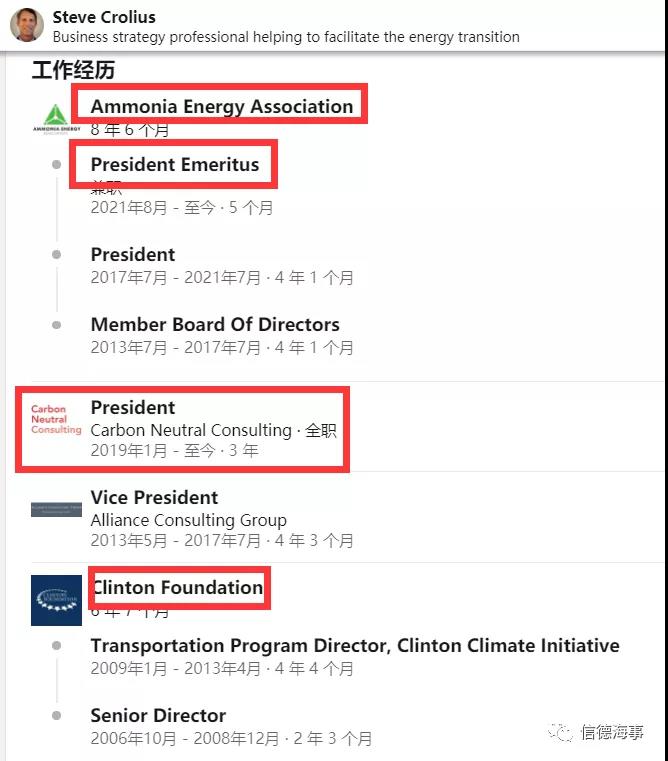Click the Ammonia Energy Association logo
This screenshot has width=668, height=761.
(x=55, y=118)
